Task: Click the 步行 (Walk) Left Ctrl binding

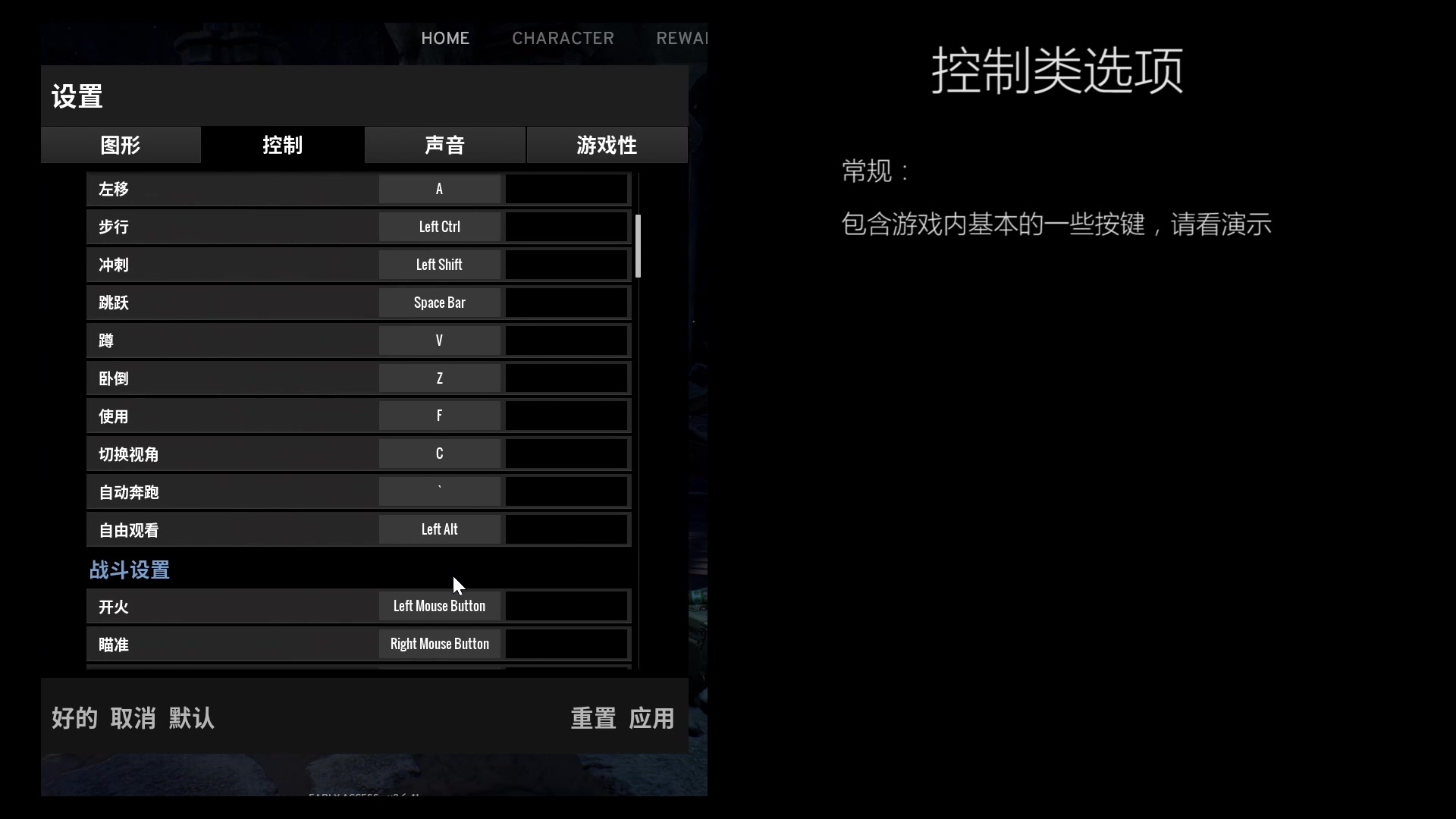Action: pyautogui.click(x=439, y=226)
